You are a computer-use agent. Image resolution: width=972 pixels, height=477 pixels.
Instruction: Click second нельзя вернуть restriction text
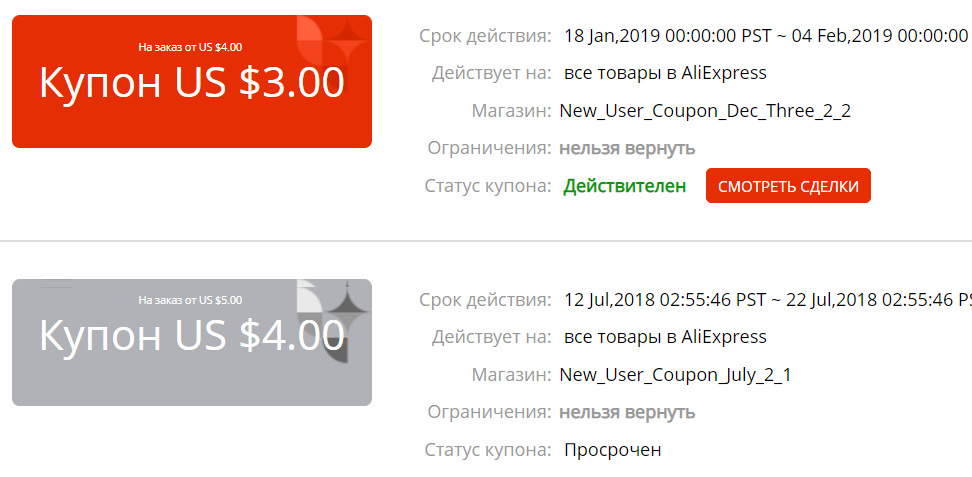[x=627, y=412]
